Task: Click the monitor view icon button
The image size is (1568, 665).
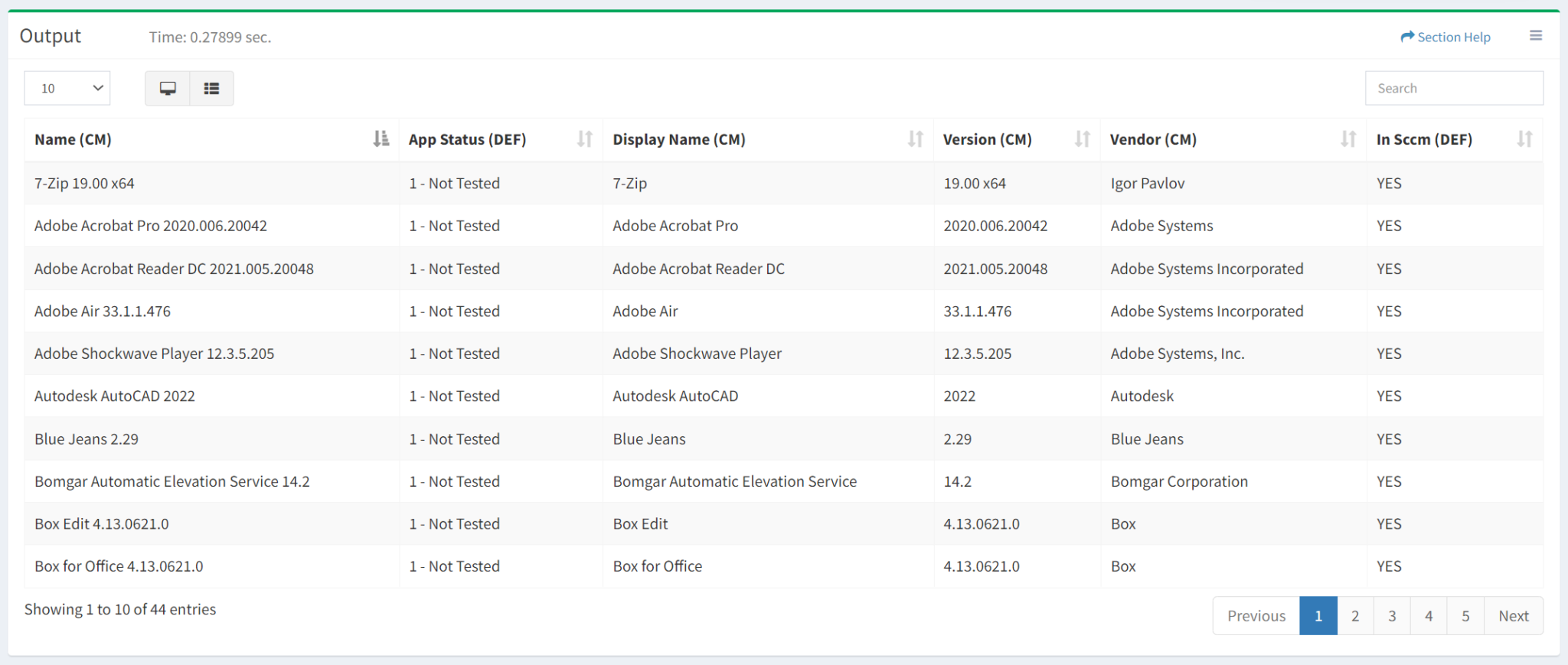Action: 168,89
